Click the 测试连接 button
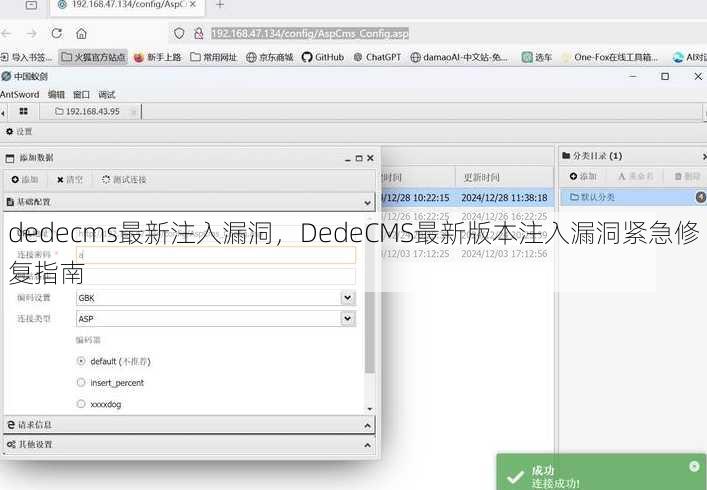The height and width of the screenshot is (490, 707). click(x=124, y=179)
